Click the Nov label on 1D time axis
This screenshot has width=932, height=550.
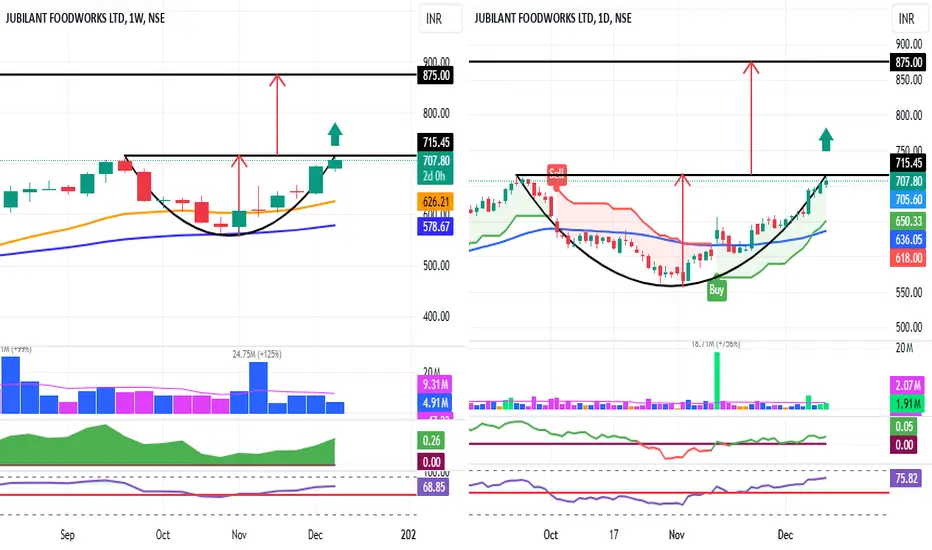[676, 535]
